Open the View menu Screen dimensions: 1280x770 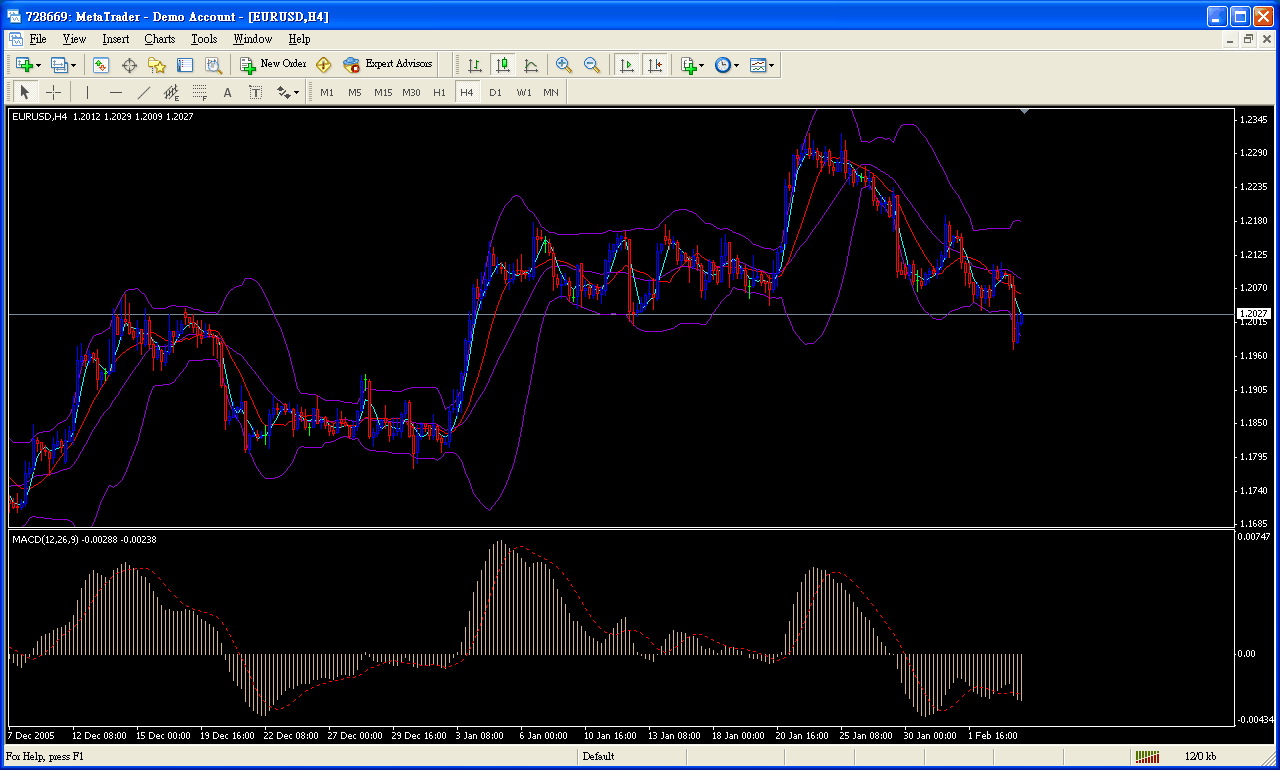pos(74,39)
